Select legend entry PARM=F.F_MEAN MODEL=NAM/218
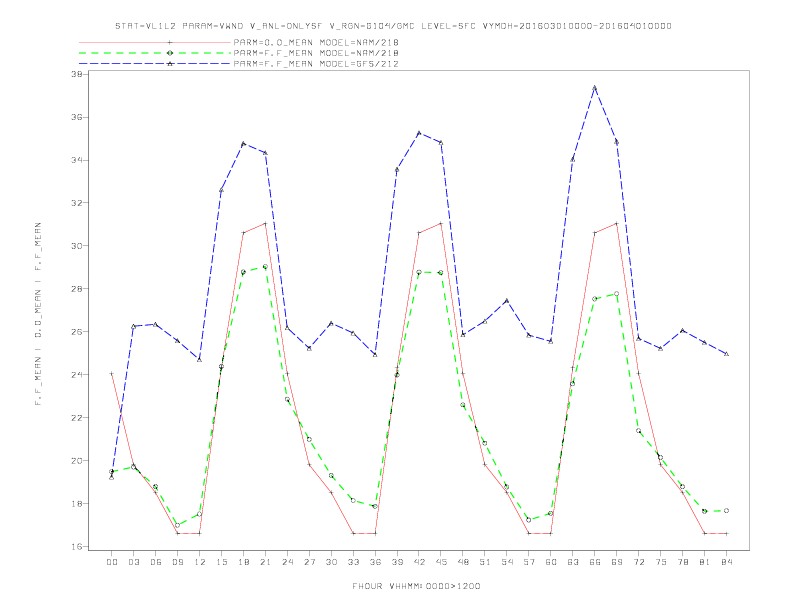Image resolution: width=792 pixels, height=612 pixels. [316, 53]
